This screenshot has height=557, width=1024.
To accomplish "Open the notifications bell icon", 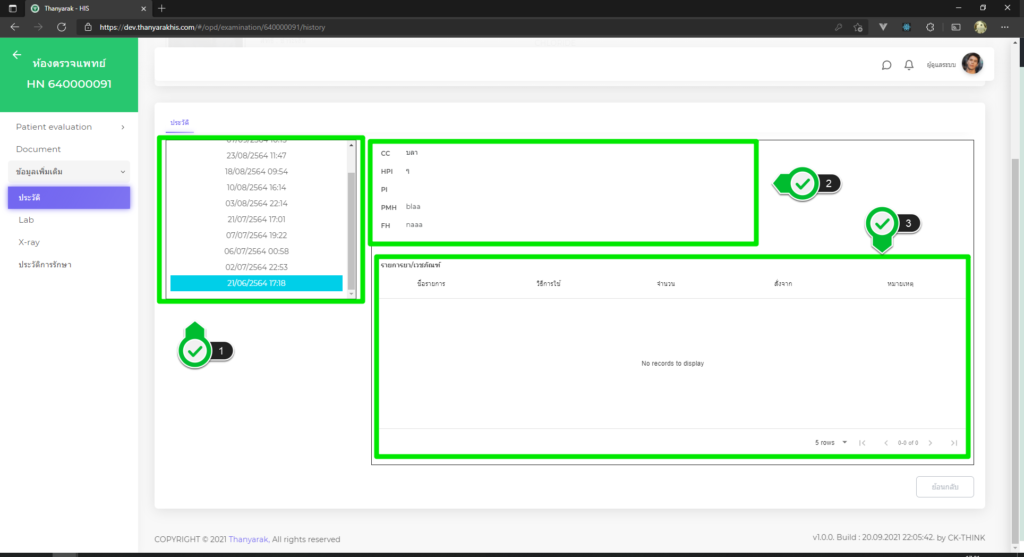I will [909, 65].
